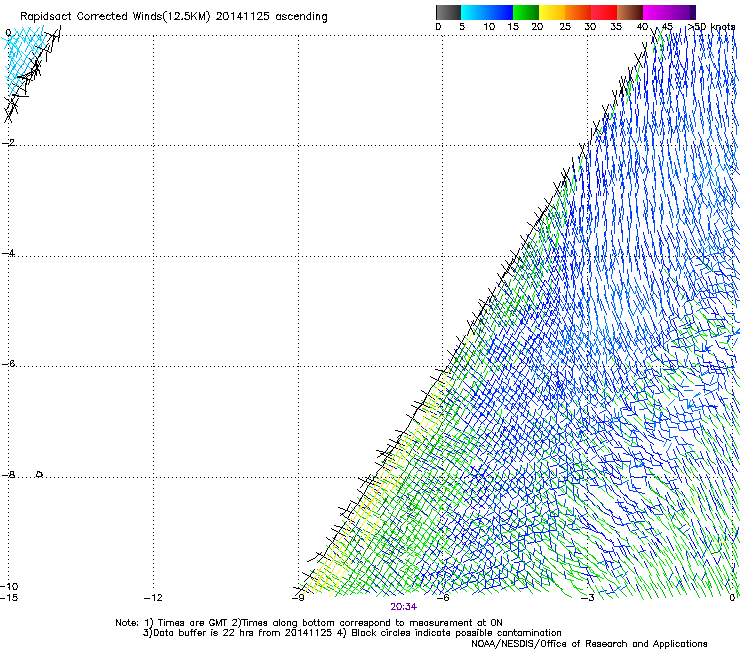The width and height of the screenshot is (740, 650).
Task: Select the blue 10-15 knots color segment
Action: click(x=500, y=12)
